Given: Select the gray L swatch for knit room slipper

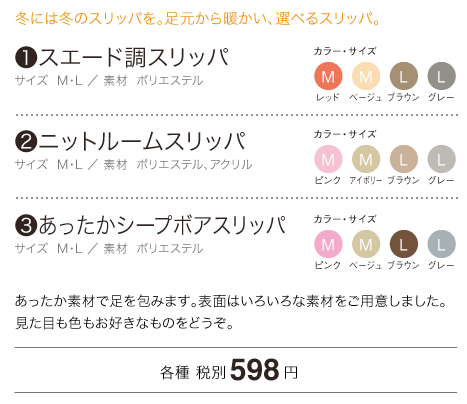Looking at the screenshot, I should pyautogui.click(x=441, y=159).
